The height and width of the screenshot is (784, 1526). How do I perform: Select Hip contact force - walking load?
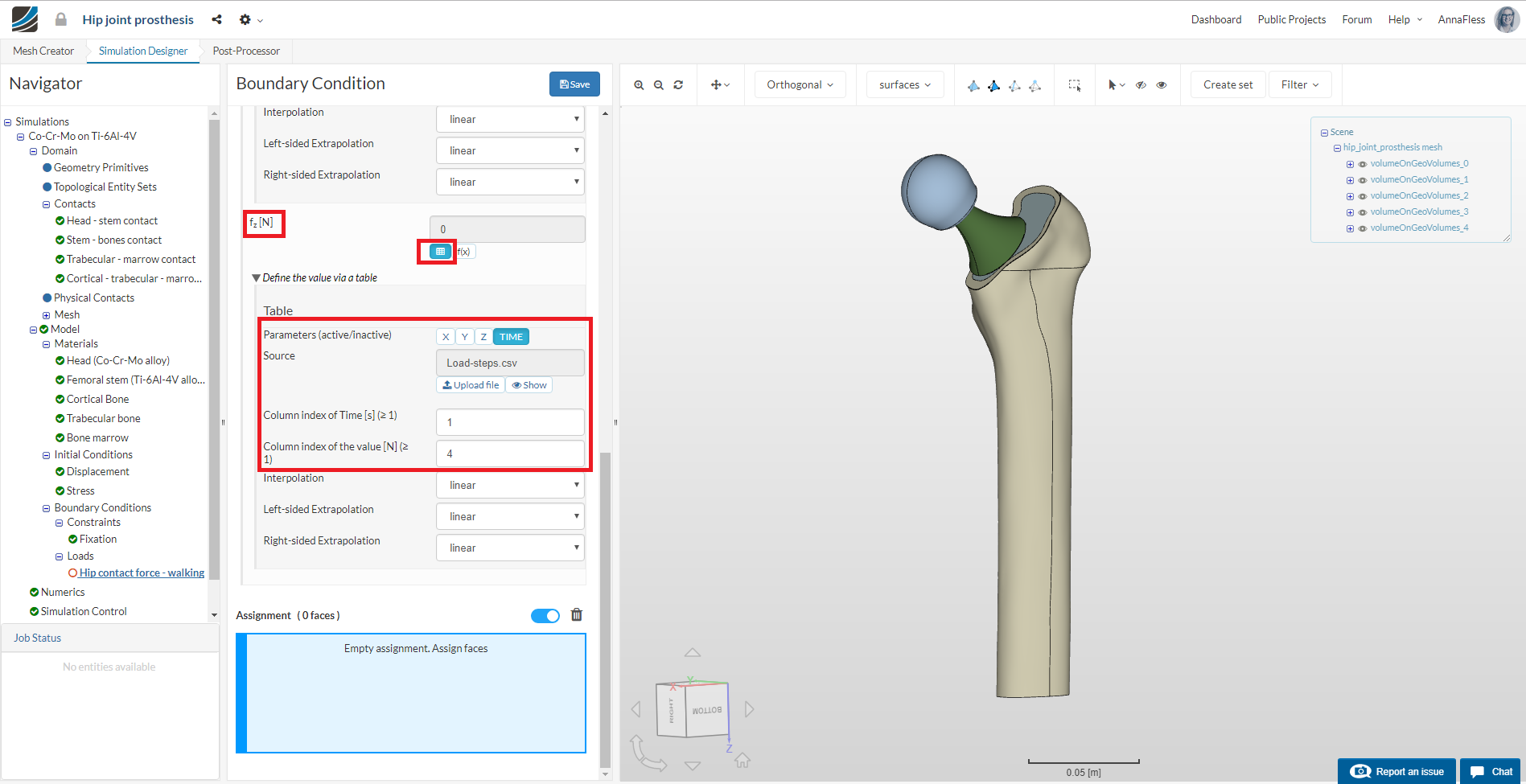[x=142, y=573]
